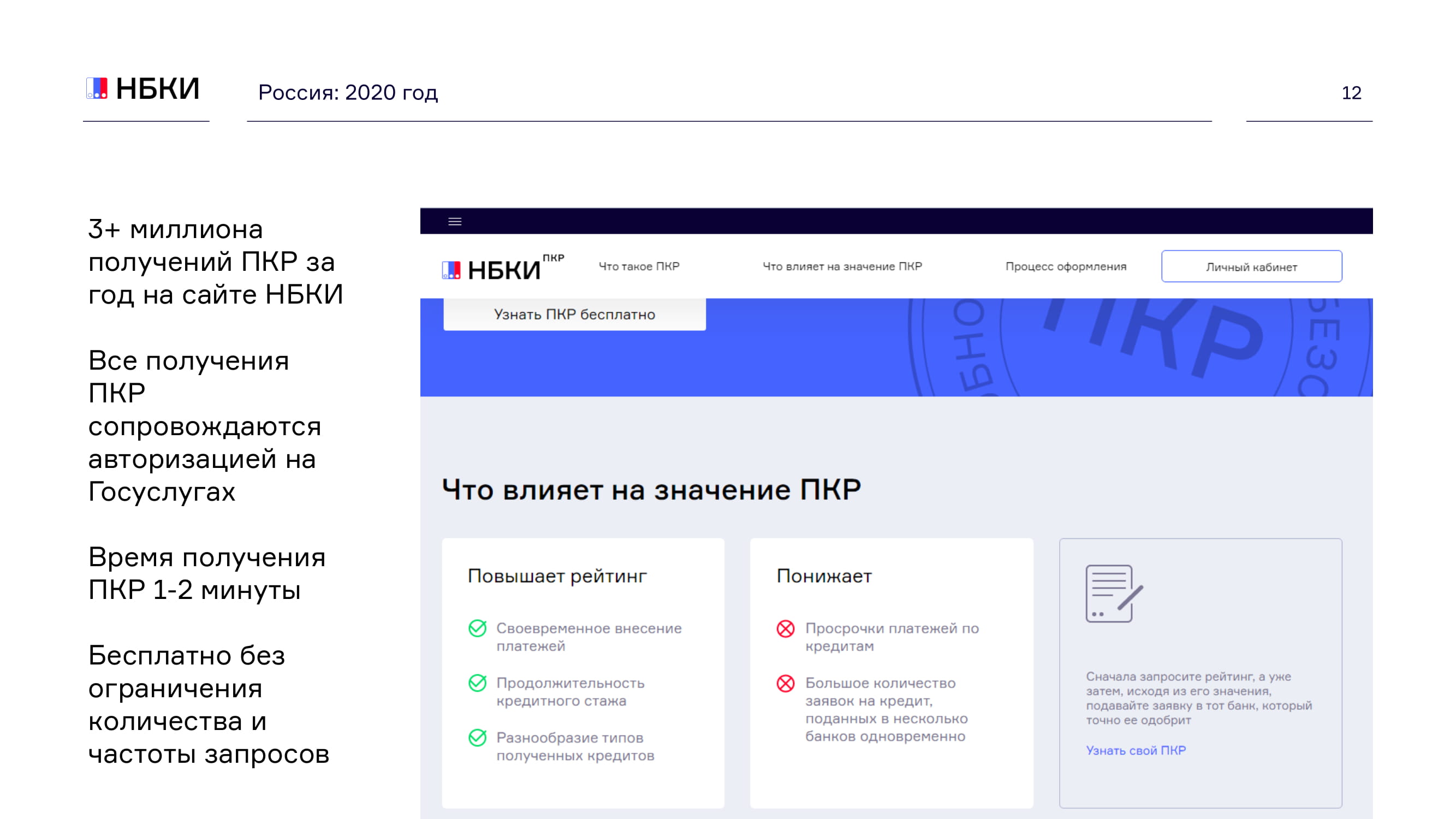Click red cross beside Просрочки платежей по кредитам

(786, 628)
